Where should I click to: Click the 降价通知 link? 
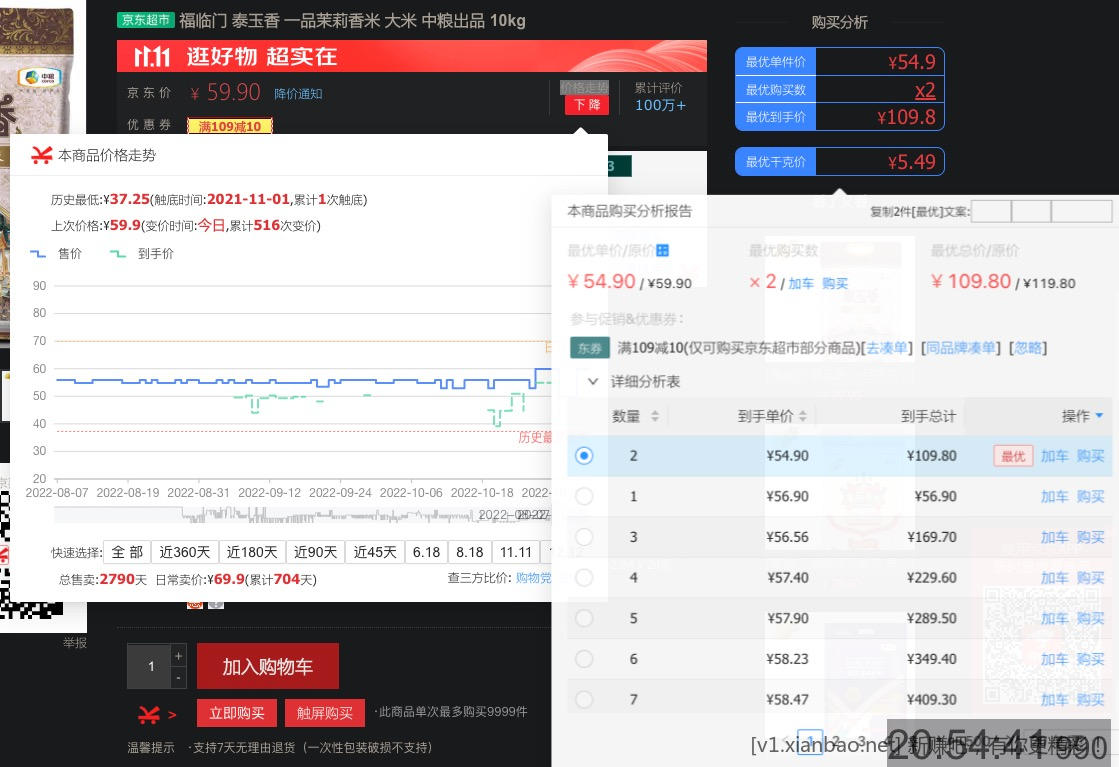[298, 93]
